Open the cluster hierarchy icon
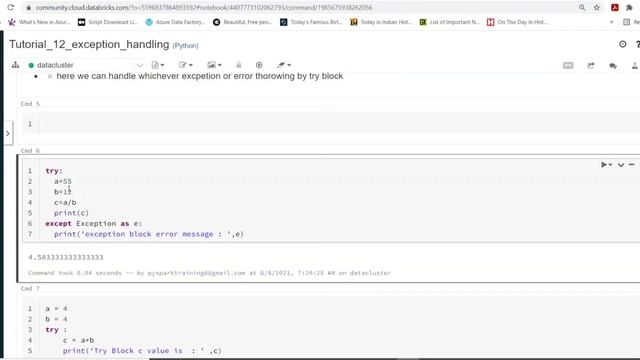The height and width of the screenshot is (360, 640). [x=16, y=65]
